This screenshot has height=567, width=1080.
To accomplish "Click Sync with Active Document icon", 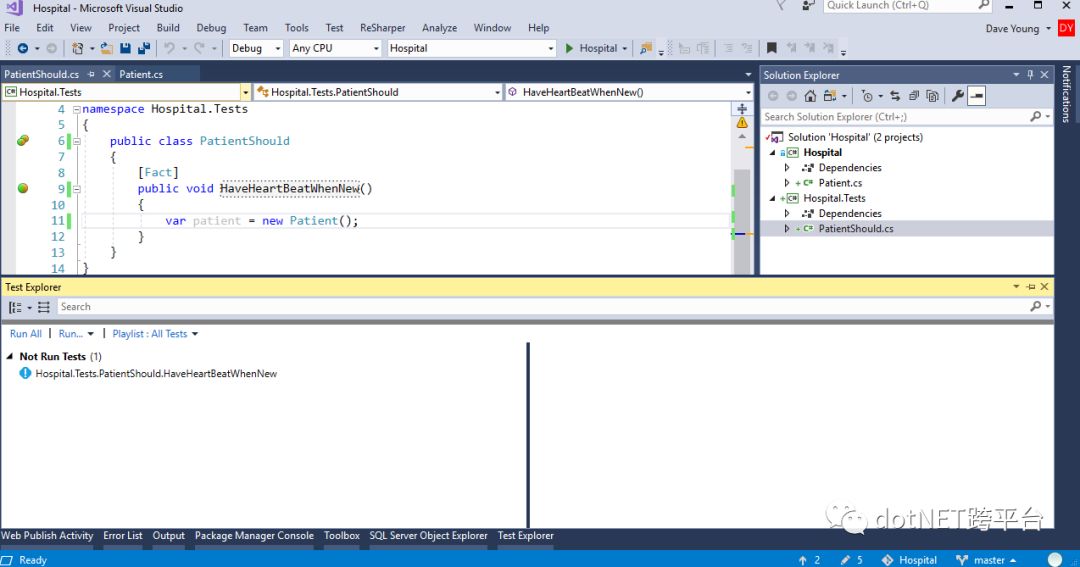I will pos(895,96).
